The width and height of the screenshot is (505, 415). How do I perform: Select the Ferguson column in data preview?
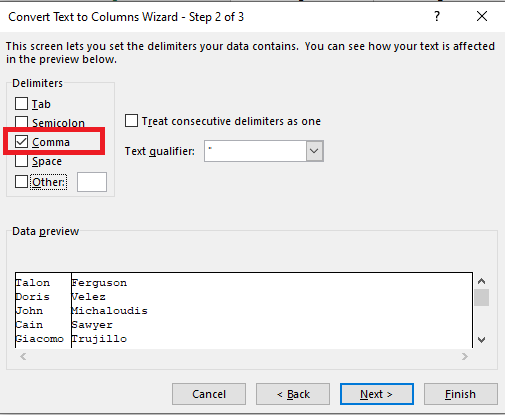272,310
